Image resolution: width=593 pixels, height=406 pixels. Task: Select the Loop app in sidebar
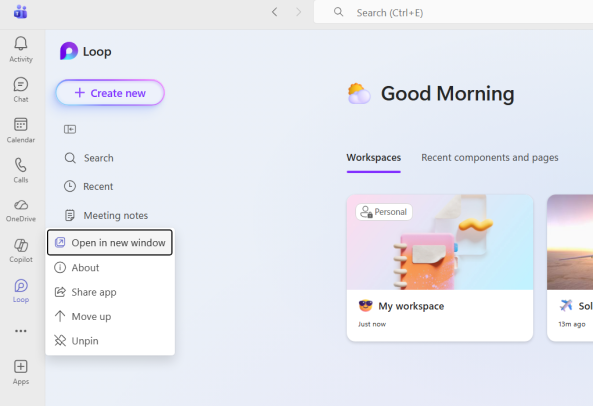21,291
